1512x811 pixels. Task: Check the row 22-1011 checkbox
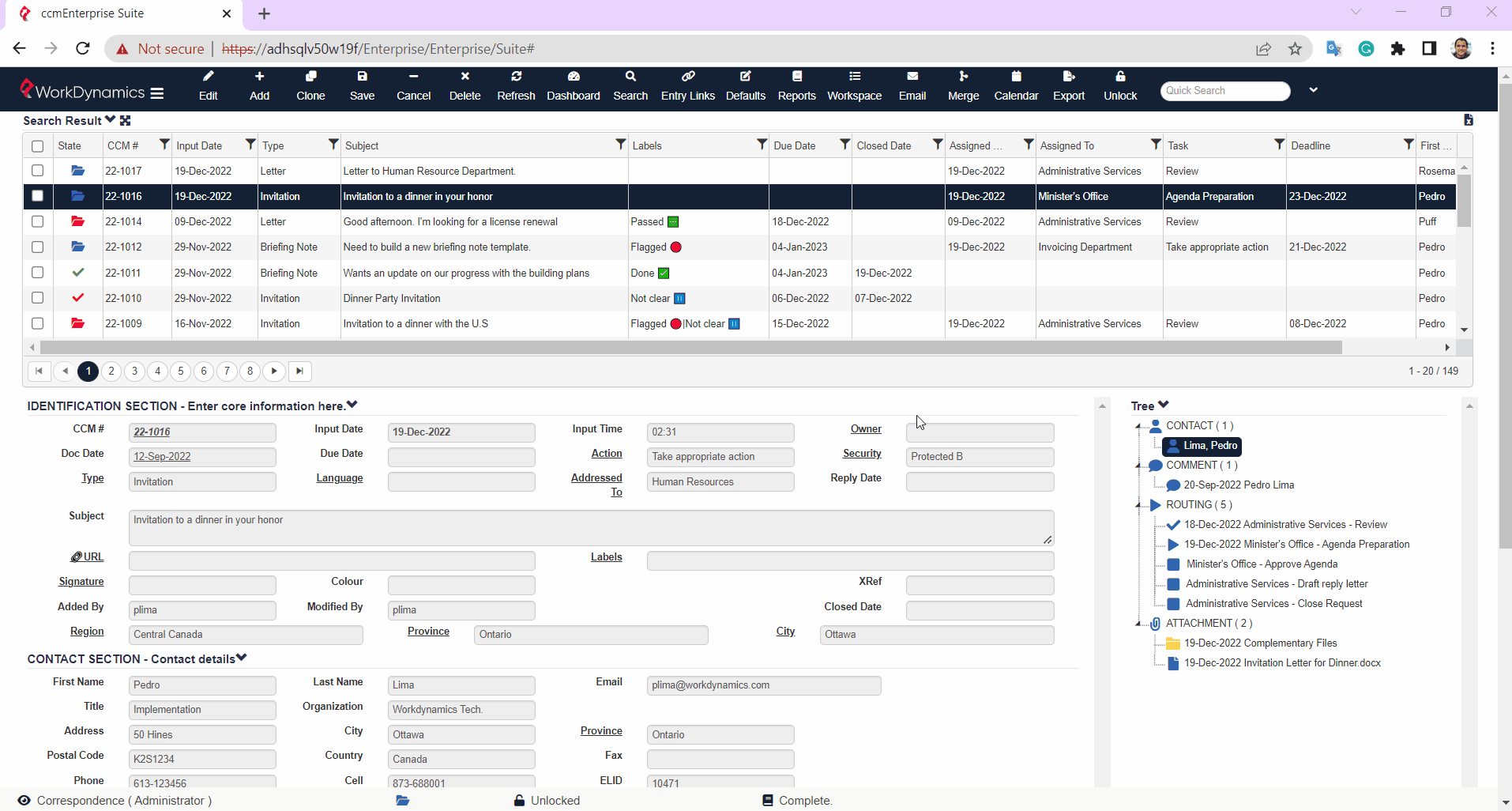point(37,273)
